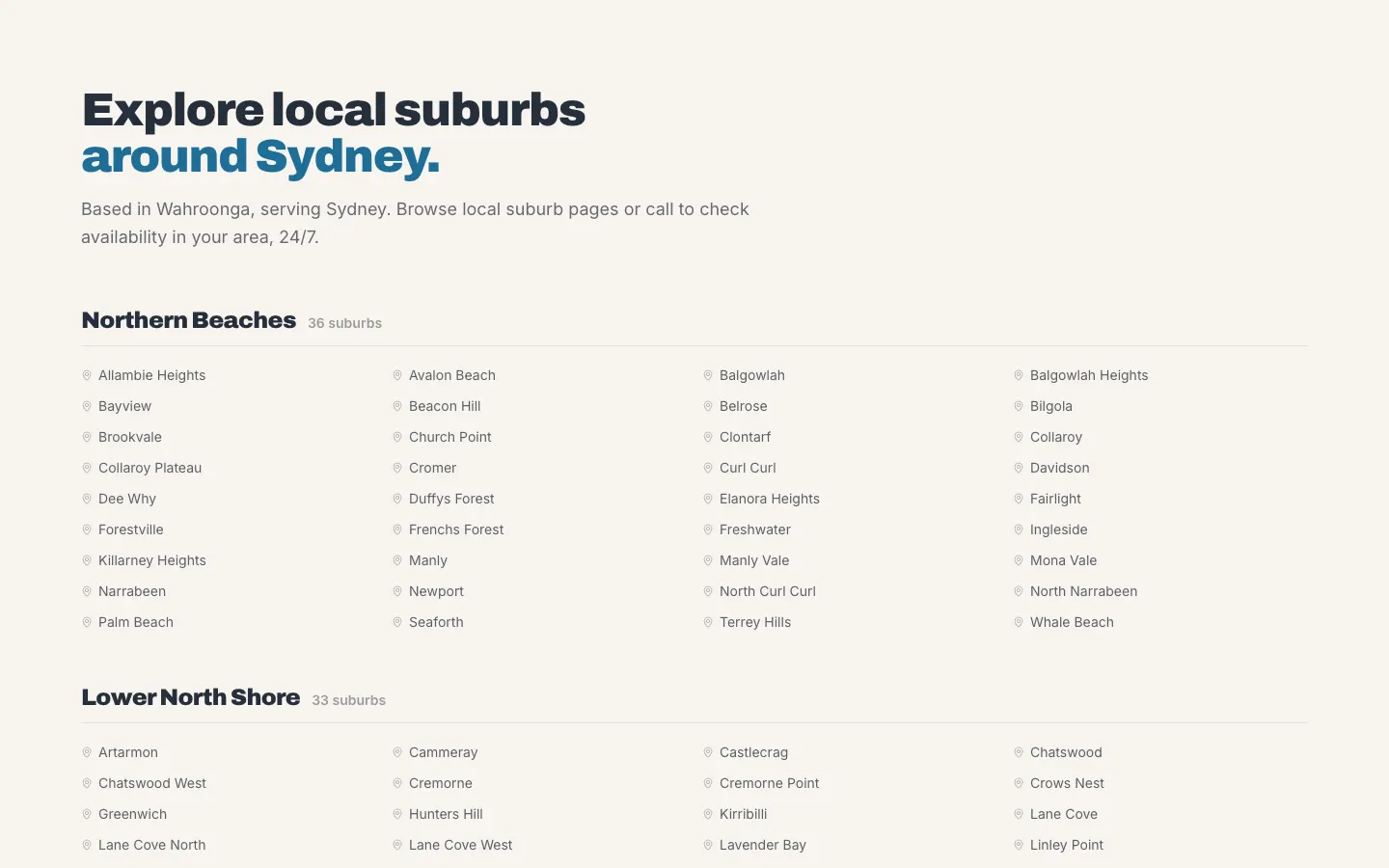Viewport: 1389px width, 868px height.
Task: Click the map pin beside Manly
Action: [x=397, y=560]
